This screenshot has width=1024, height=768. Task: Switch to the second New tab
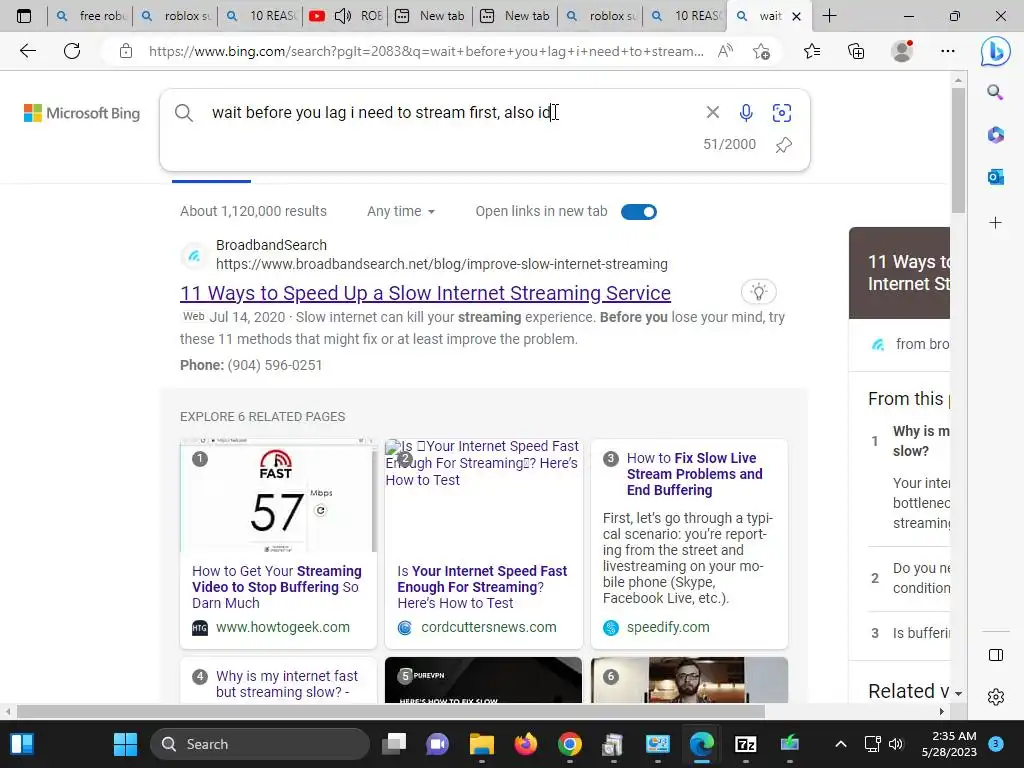point(516,16)
